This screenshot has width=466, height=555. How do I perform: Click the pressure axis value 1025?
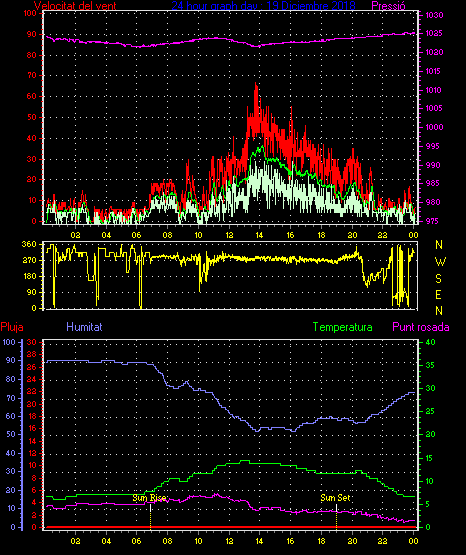[434, 33]
